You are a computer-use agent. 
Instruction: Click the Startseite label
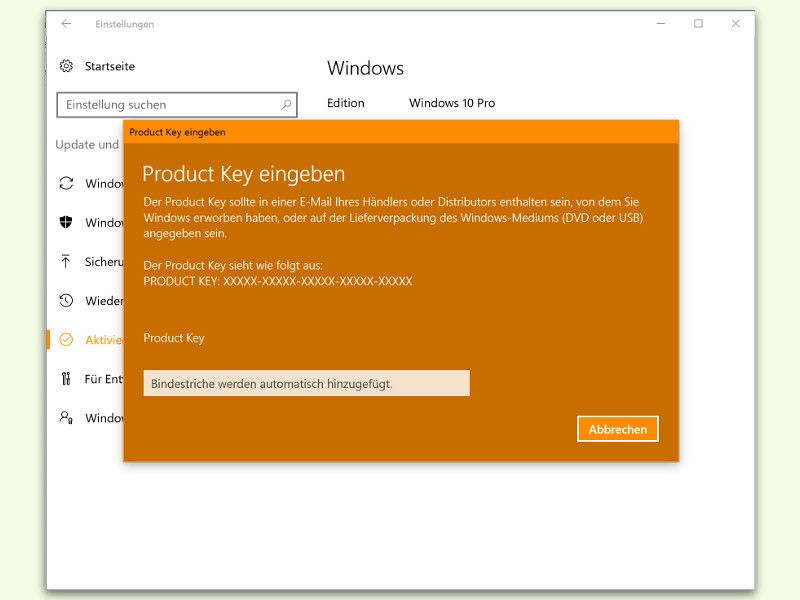pyautogui.click(x=110, y=66)
